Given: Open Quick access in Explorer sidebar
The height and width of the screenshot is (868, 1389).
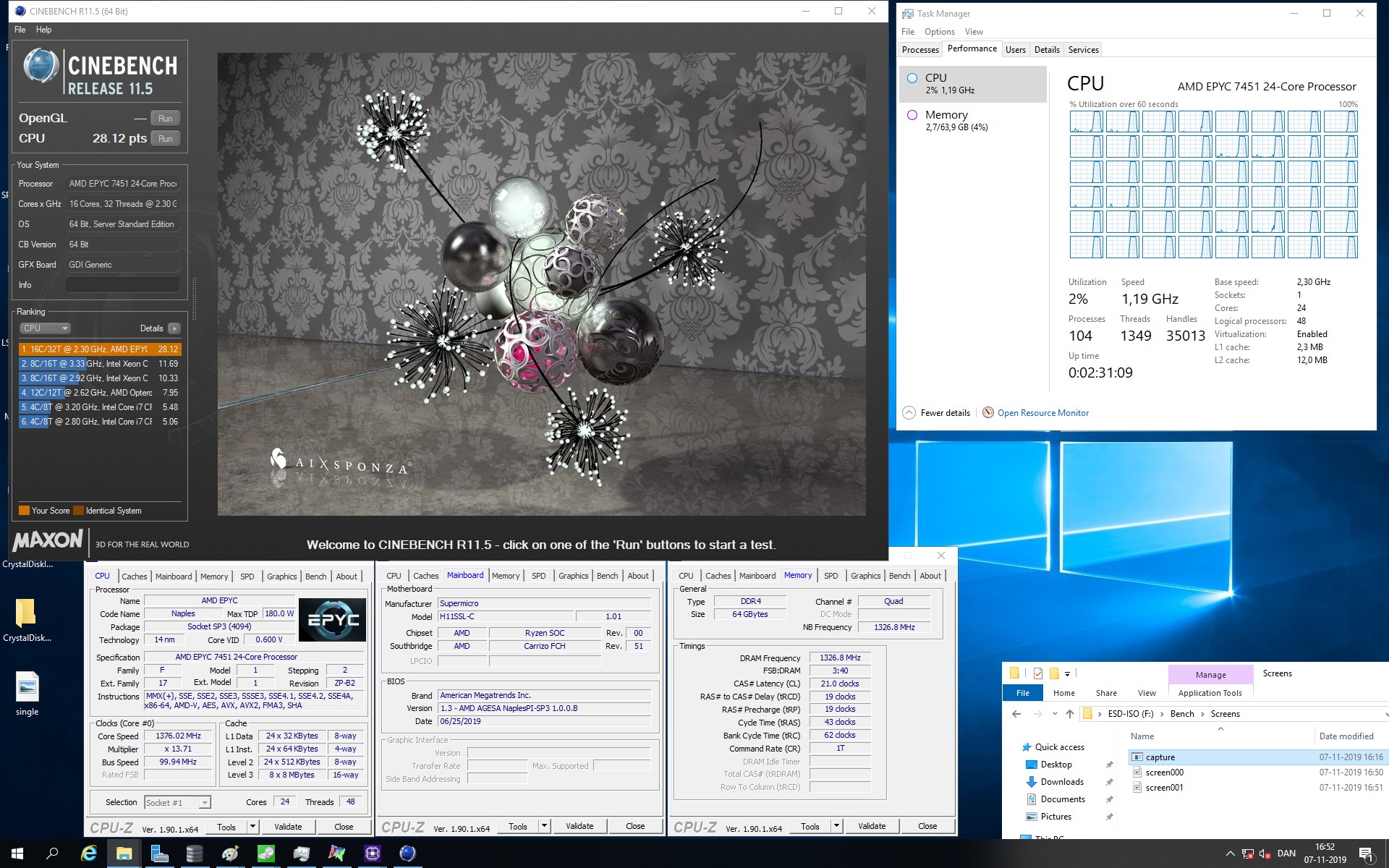Looking at the screenshot, I should point(1059,747).
